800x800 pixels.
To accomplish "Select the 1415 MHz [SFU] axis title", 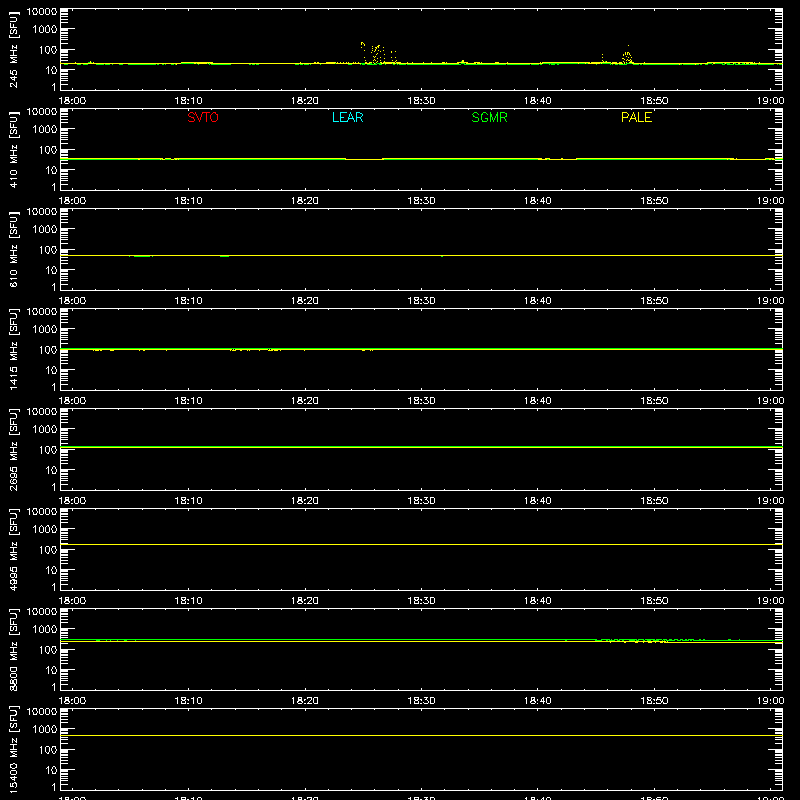I will tap(14, 349).
